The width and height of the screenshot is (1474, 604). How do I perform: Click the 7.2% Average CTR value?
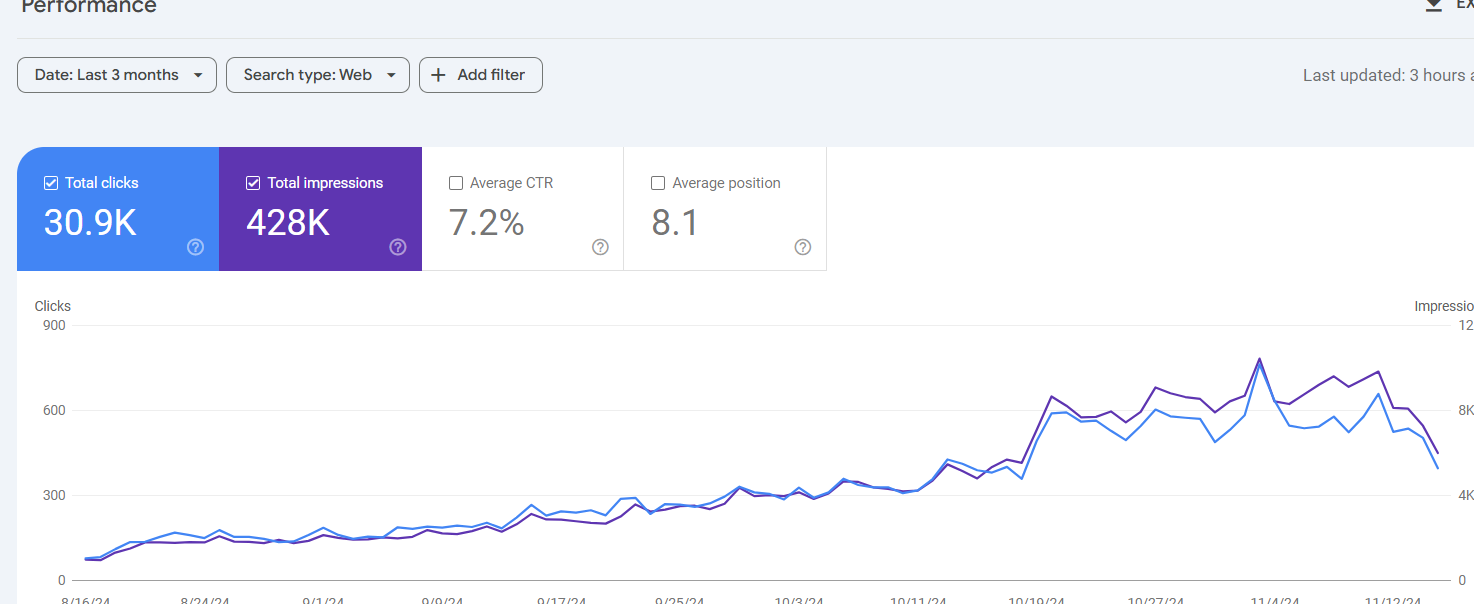487,223
